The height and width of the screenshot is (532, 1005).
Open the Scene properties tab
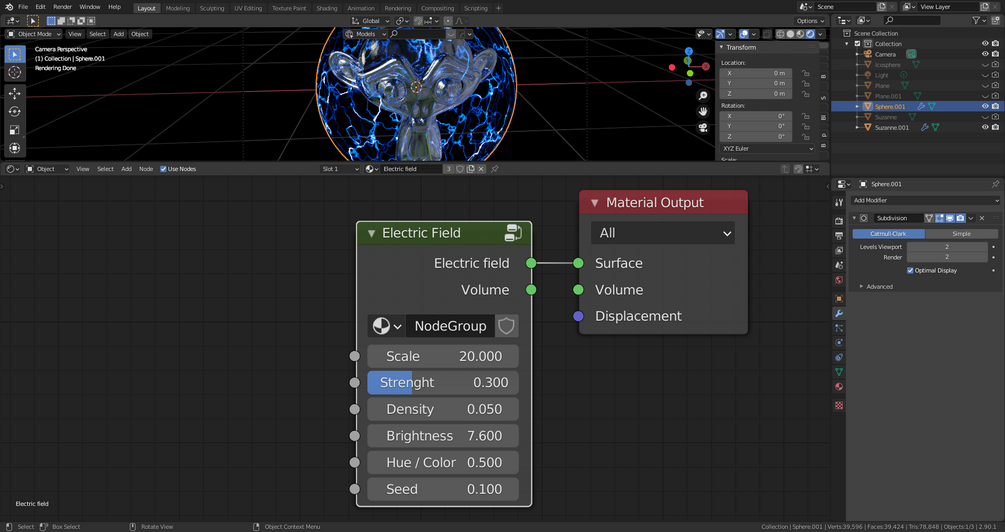coord(839,265)
